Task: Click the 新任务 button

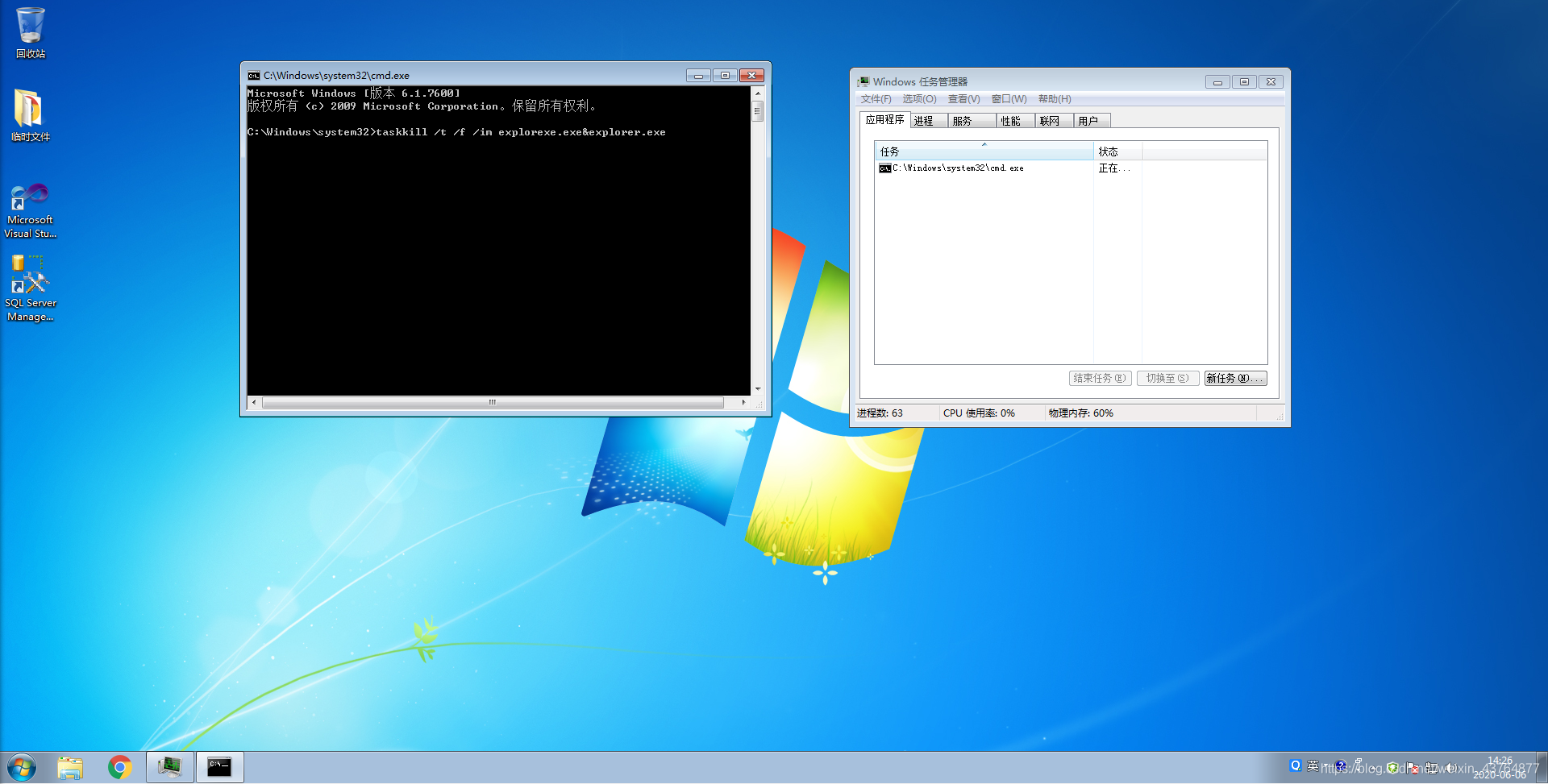Action: click(1235, 378)
